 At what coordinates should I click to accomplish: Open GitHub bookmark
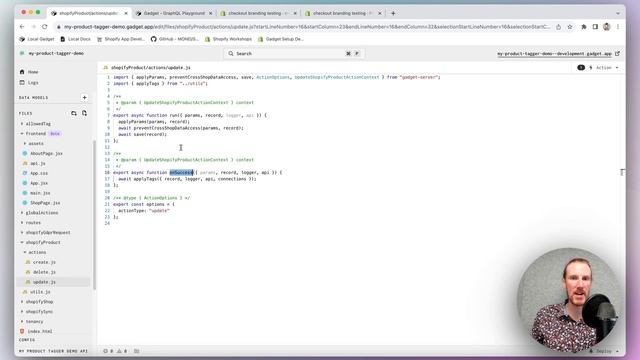click(174, 39)
